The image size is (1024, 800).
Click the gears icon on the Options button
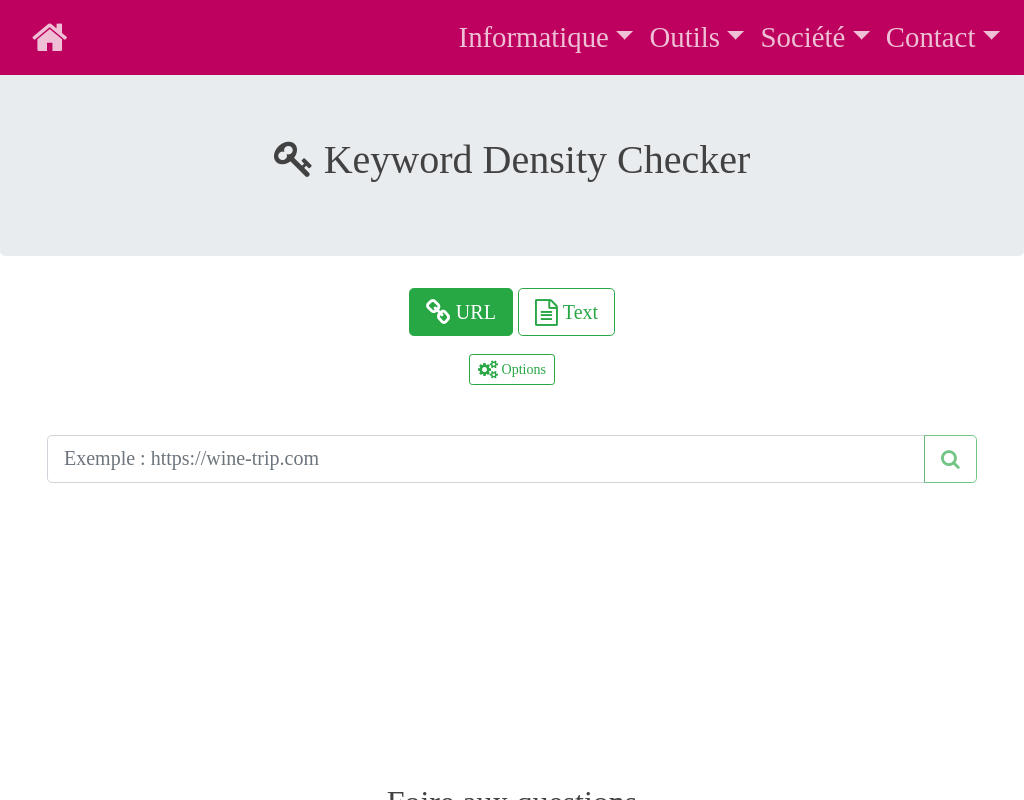(487, 369)
